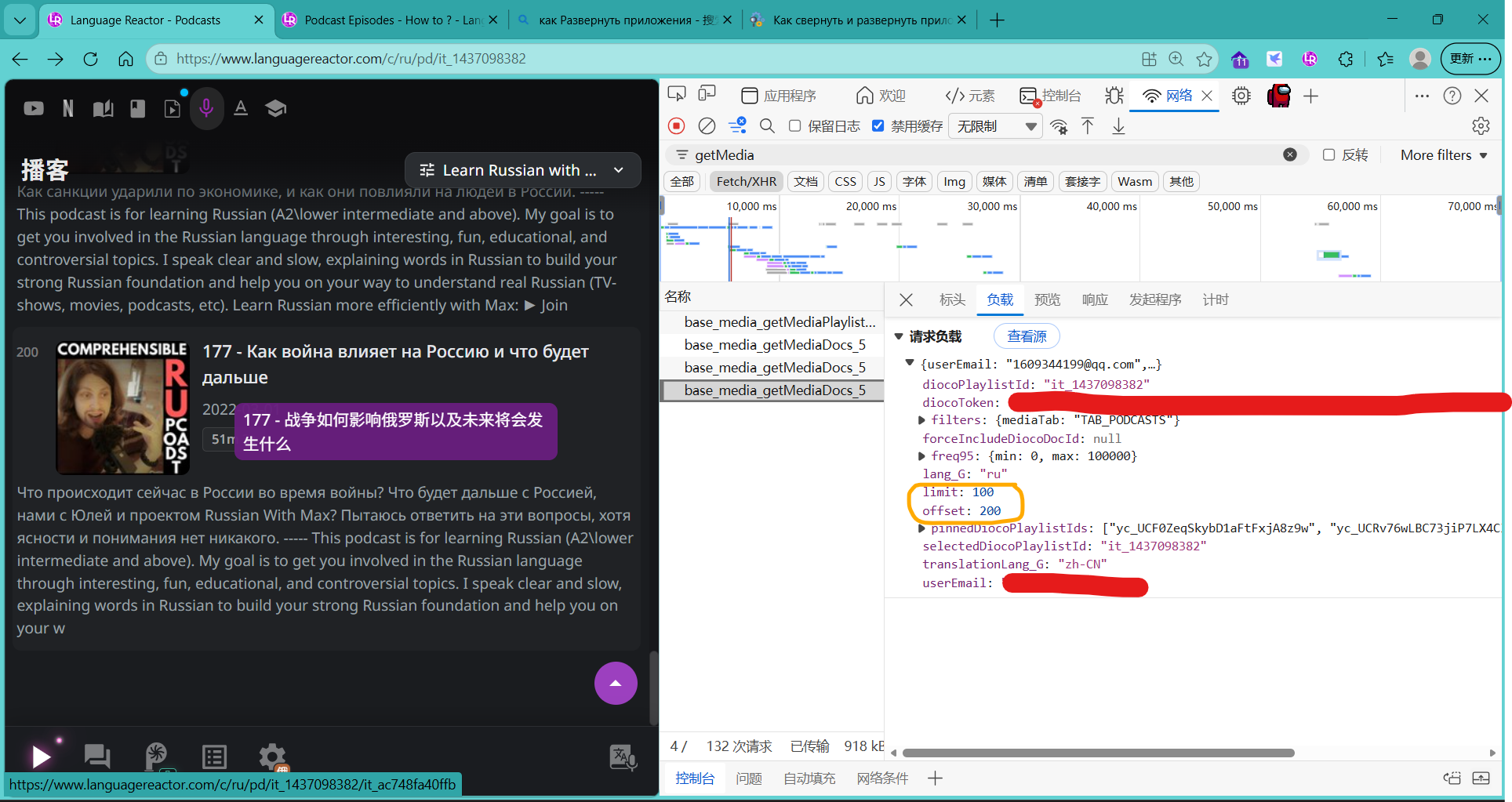
Task: Open the DevTools three-dot customize menu
Action: coord(1422,96)
